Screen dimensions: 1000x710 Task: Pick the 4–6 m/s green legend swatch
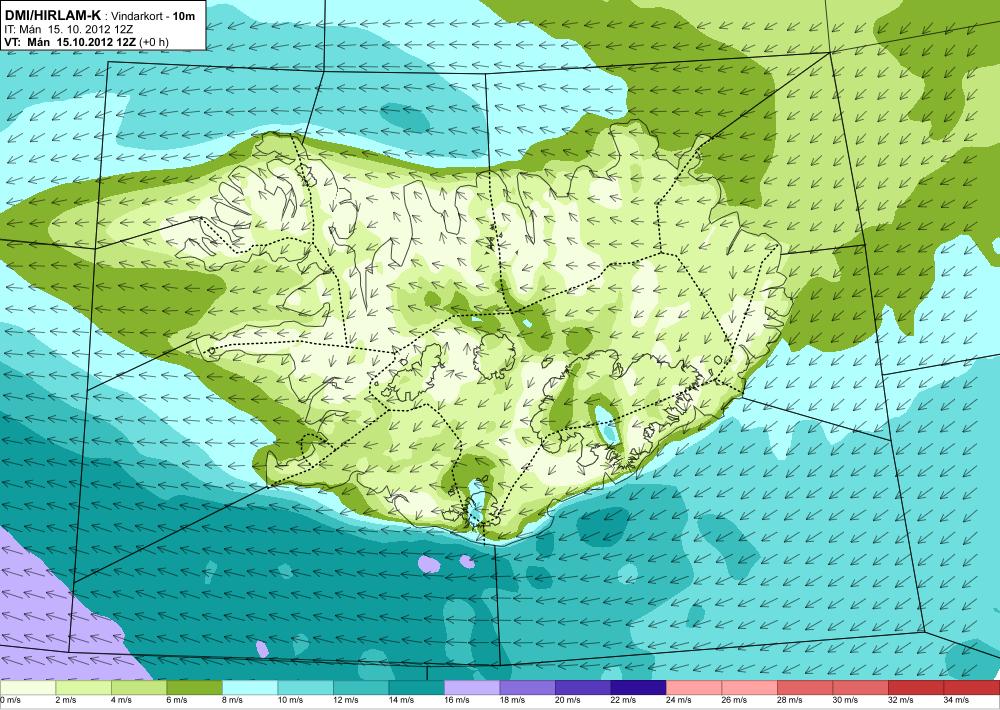click(x=138, y=688)
